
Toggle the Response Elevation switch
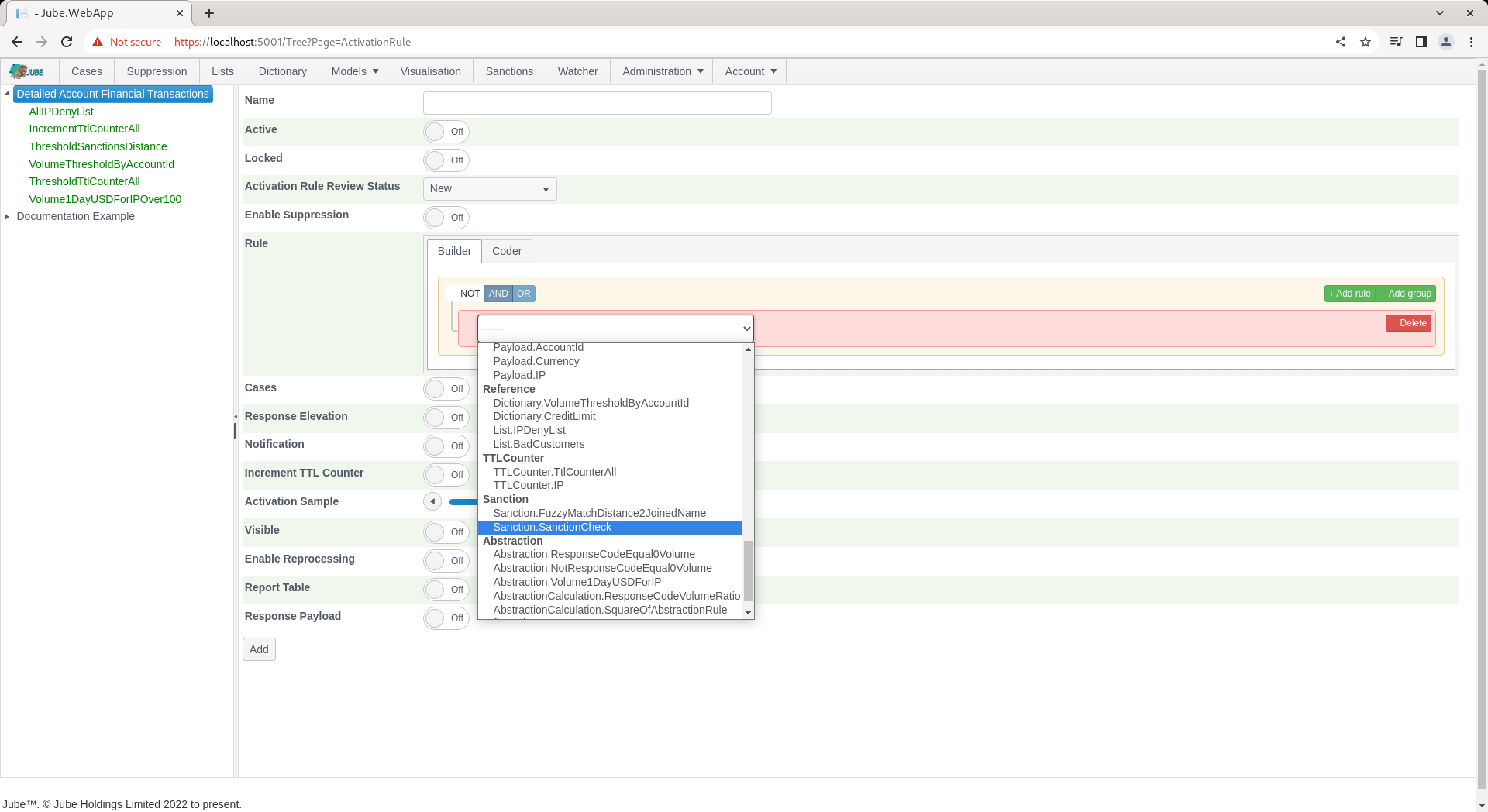pos(446,418)
